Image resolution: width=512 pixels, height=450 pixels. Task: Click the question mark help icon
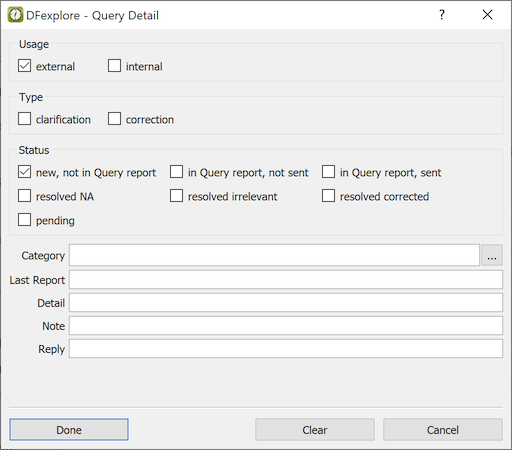pyautogui.click(x=442, y=15)
